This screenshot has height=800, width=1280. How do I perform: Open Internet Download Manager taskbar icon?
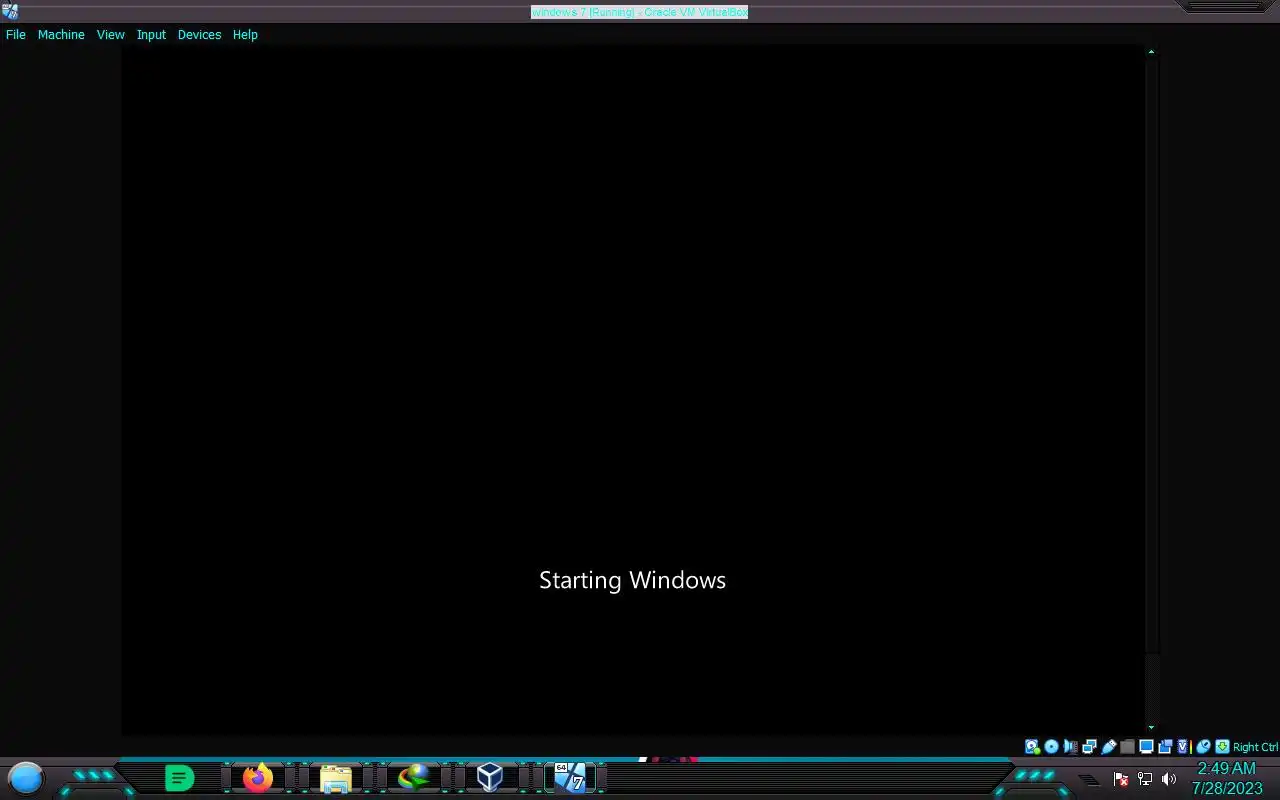click(x=413, y=777)
